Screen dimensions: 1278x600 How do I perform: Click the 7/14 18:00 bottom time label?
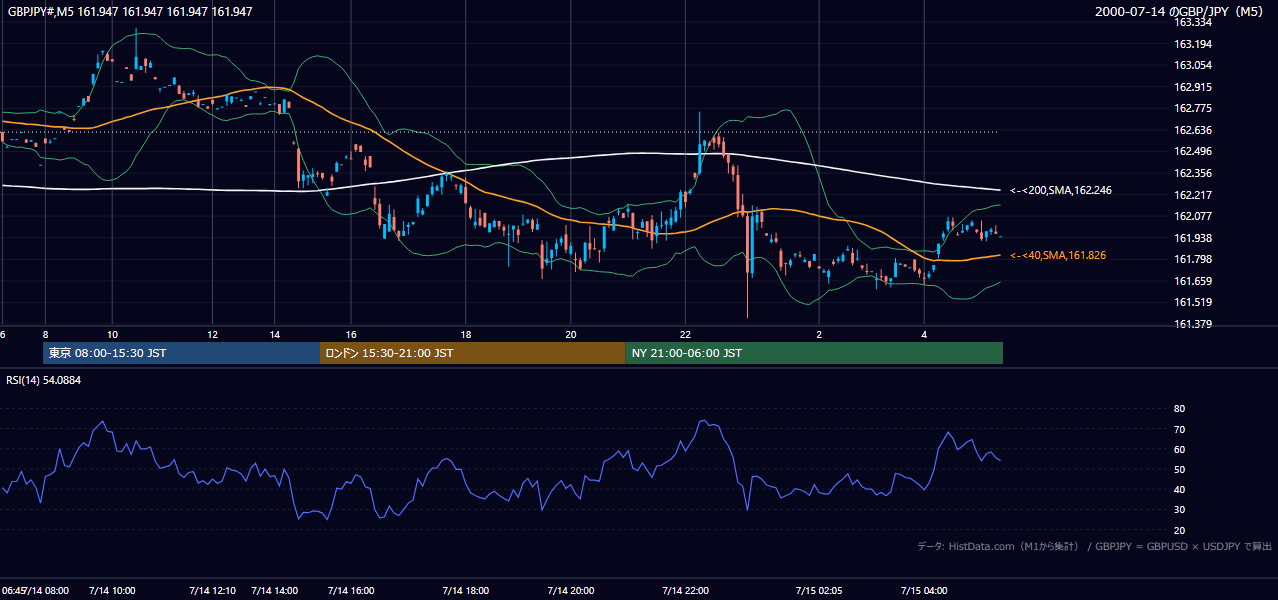[465, 591]
